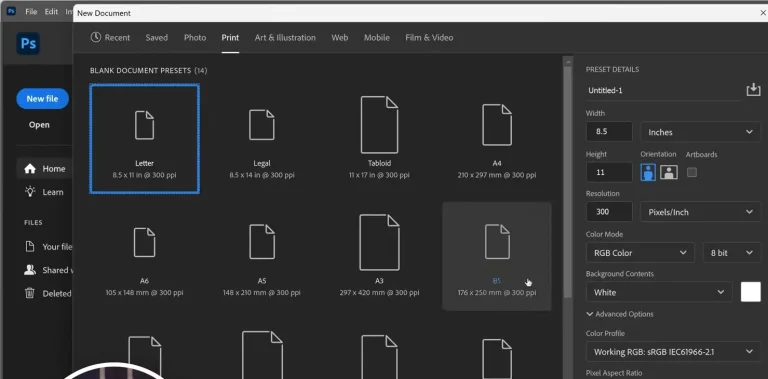This screenshot has height=379, width=768.
Task: Collapse the Advanced Options section
Action: click(620, 314)
